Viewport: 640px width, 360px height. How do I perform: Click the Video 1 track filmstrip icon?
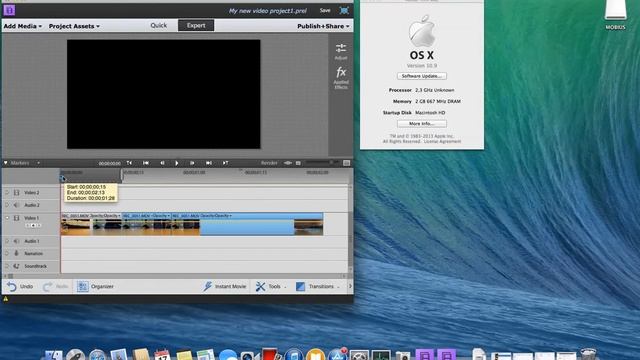pyautogui.click(x=17, y=218)
